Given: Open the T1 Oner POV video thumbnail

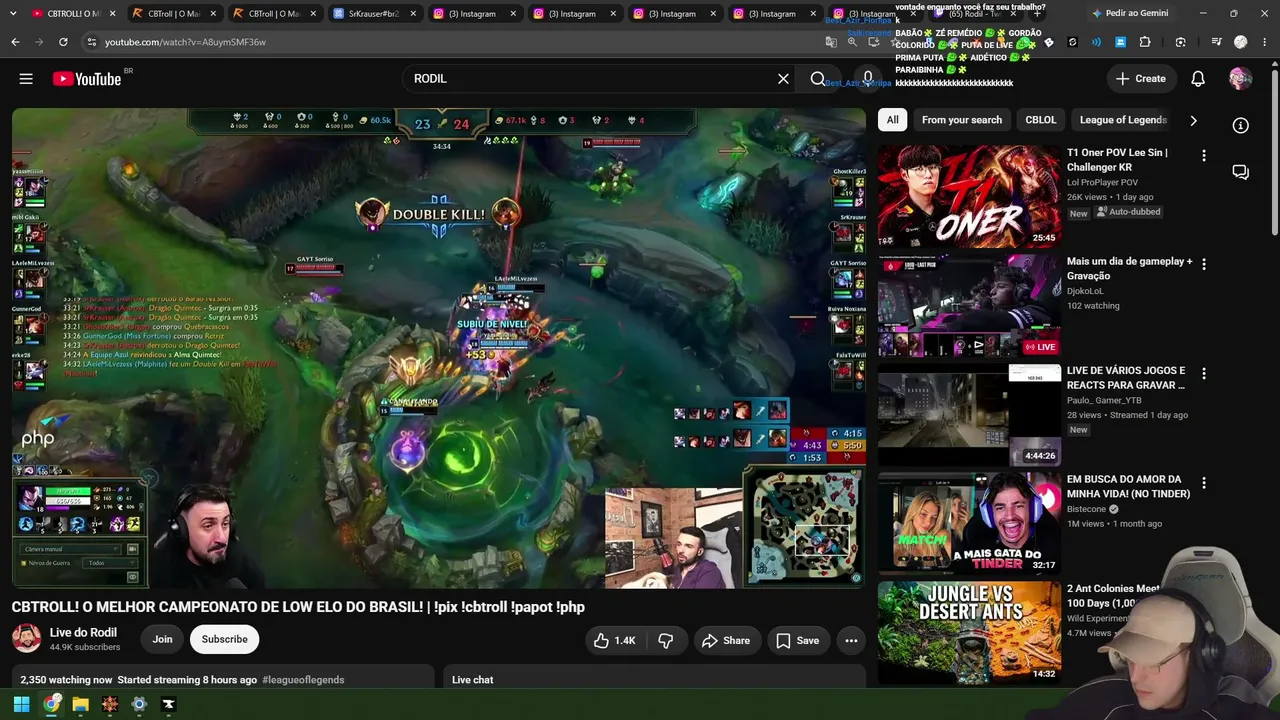Looking at the screenshot, I should point(969,196).
